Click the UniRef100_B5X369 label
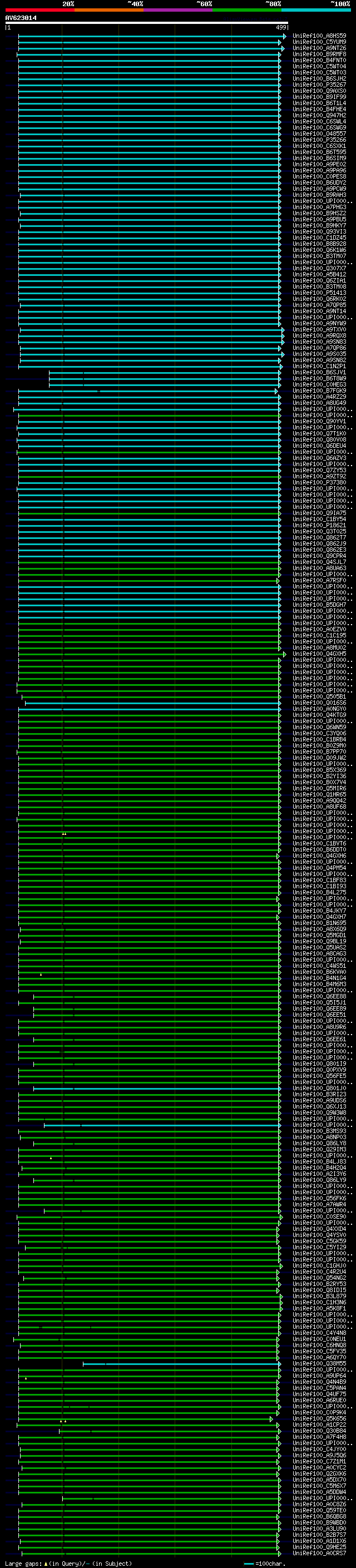Viewport: 356px width, 1568px height. [319, 770]
